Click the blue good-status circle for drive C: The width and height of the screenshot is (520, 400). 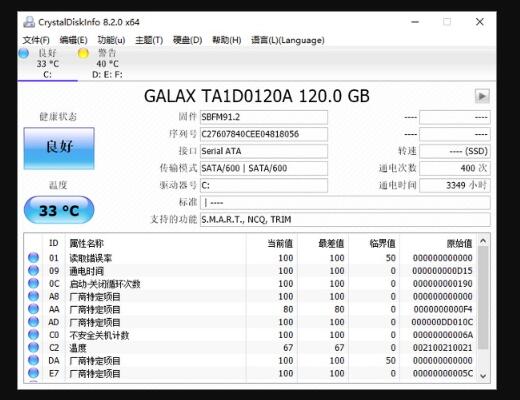coord(24,53)
